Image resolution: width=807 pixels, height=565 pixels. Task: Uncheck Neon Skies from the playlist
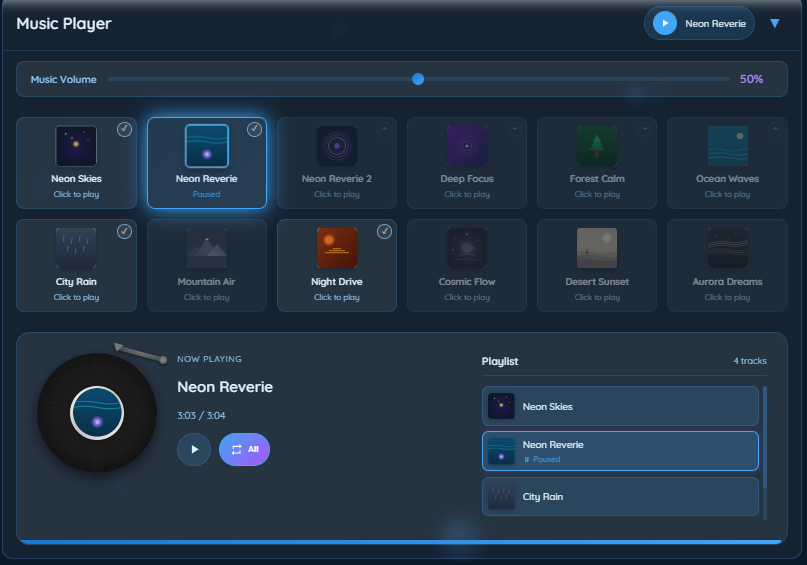[124, 129]
